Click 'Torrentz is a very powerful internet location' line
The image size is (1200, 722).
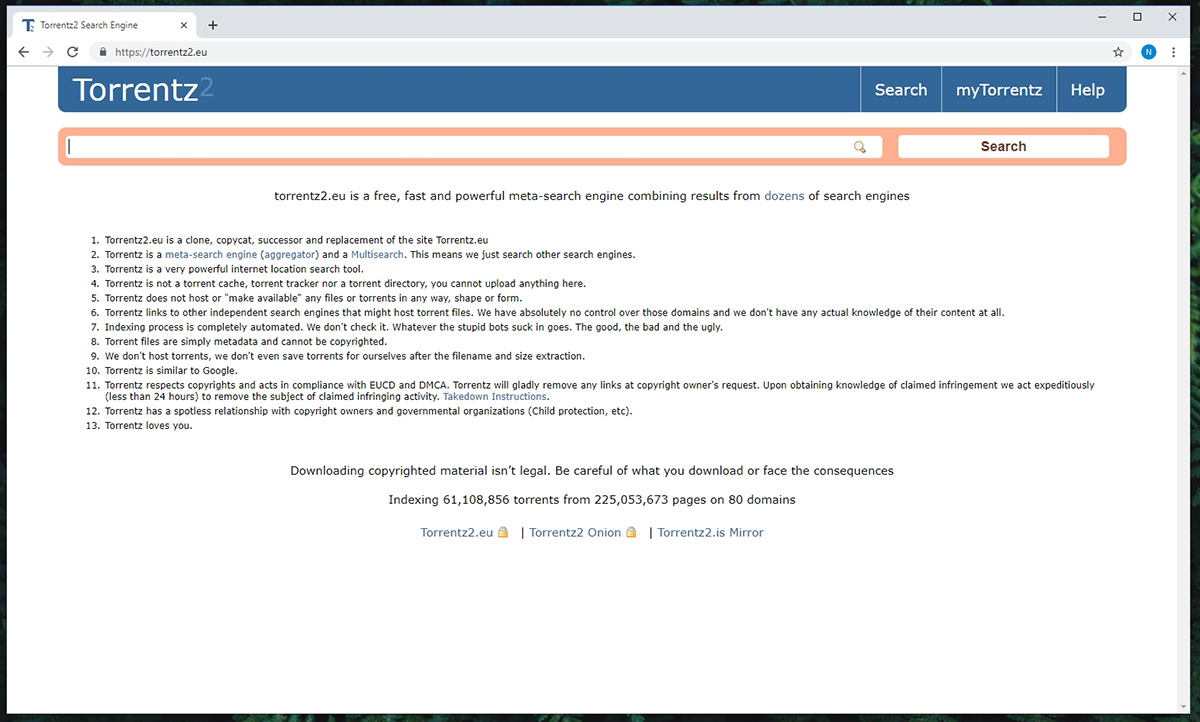234,269
